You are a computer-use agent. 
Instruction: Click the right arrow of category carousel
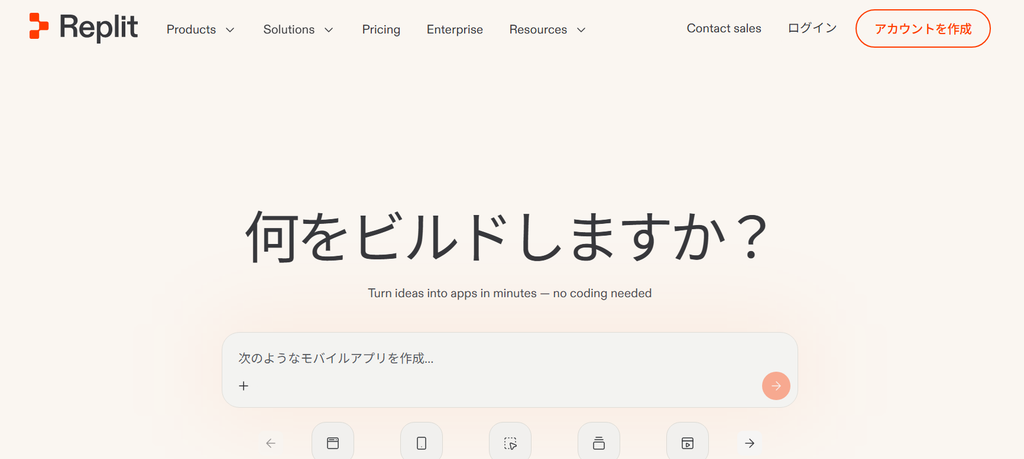coord(750,443)
